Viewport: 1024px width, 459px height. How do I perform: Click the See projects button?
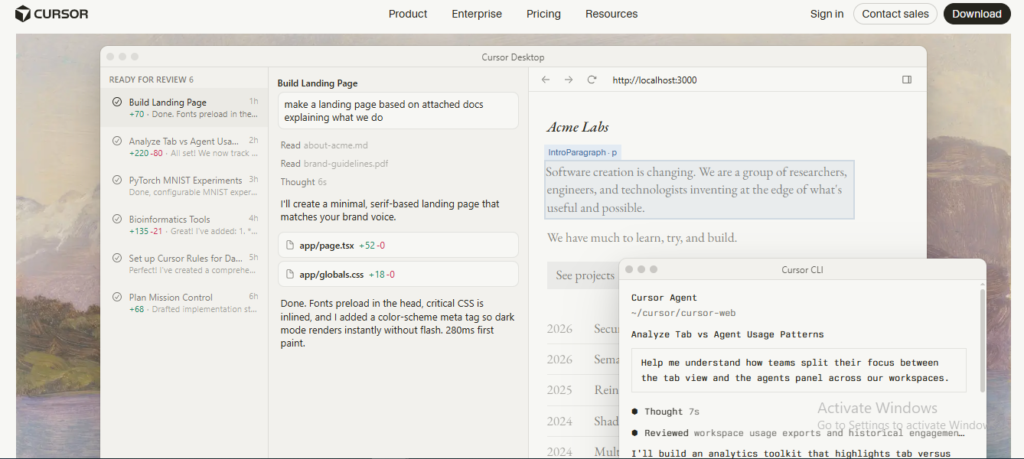pyautogui.click(x=584, y=276)
